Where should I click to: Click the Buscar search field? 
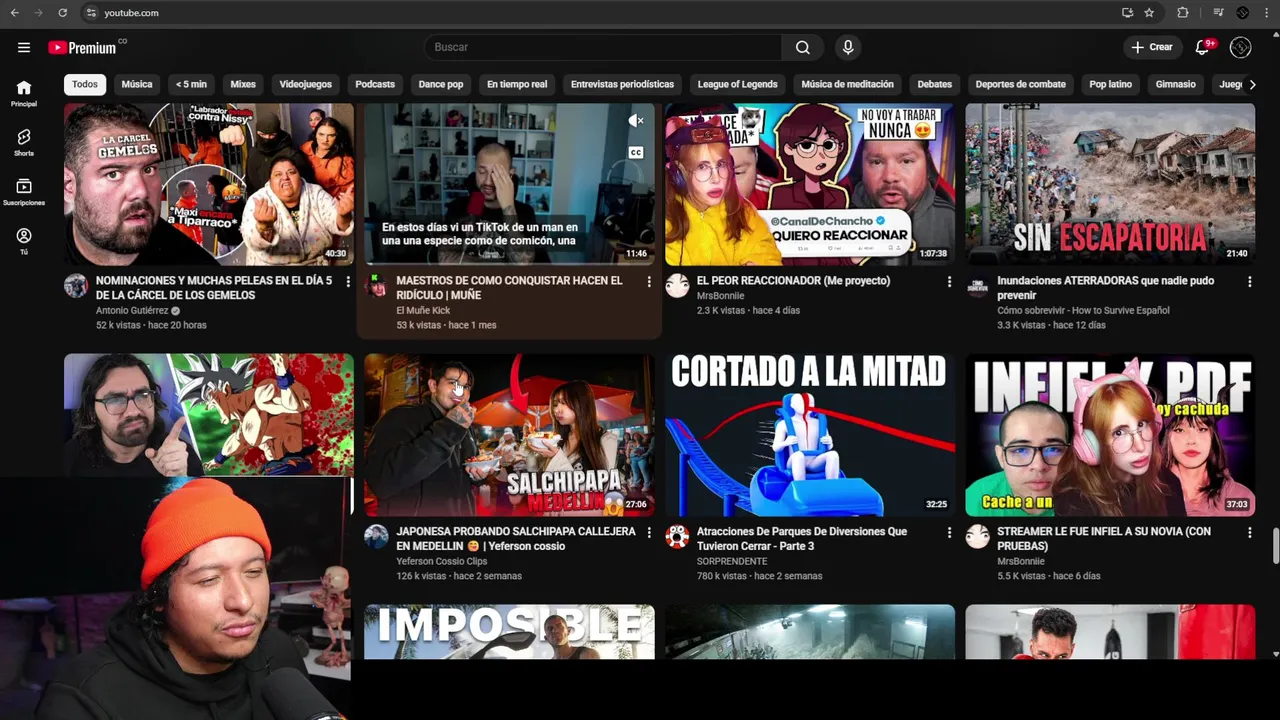603,47
